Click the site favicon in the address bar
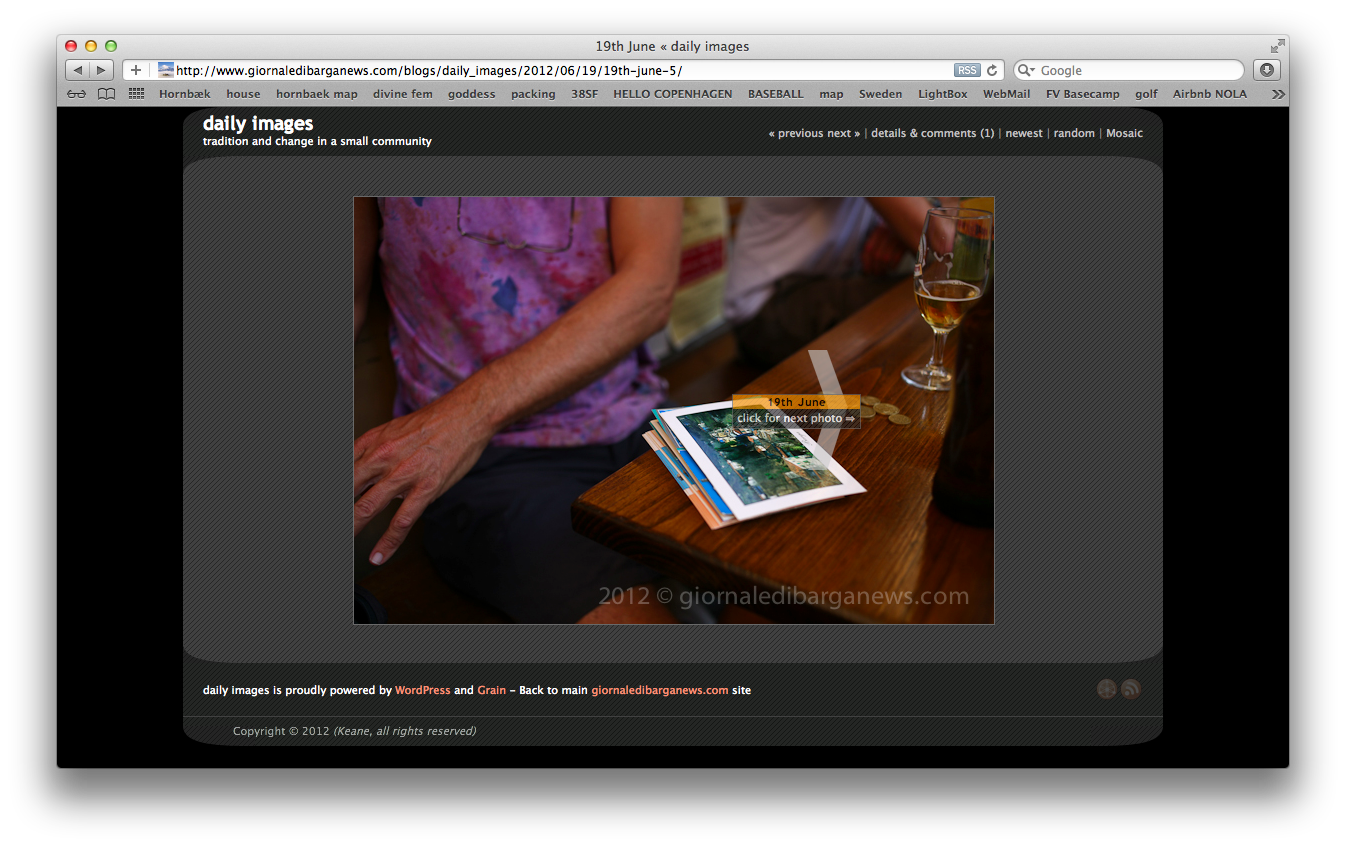Image resolution: width=1346 pixels, height=847 pixels. pyautogui.click(x=166, y=70)
